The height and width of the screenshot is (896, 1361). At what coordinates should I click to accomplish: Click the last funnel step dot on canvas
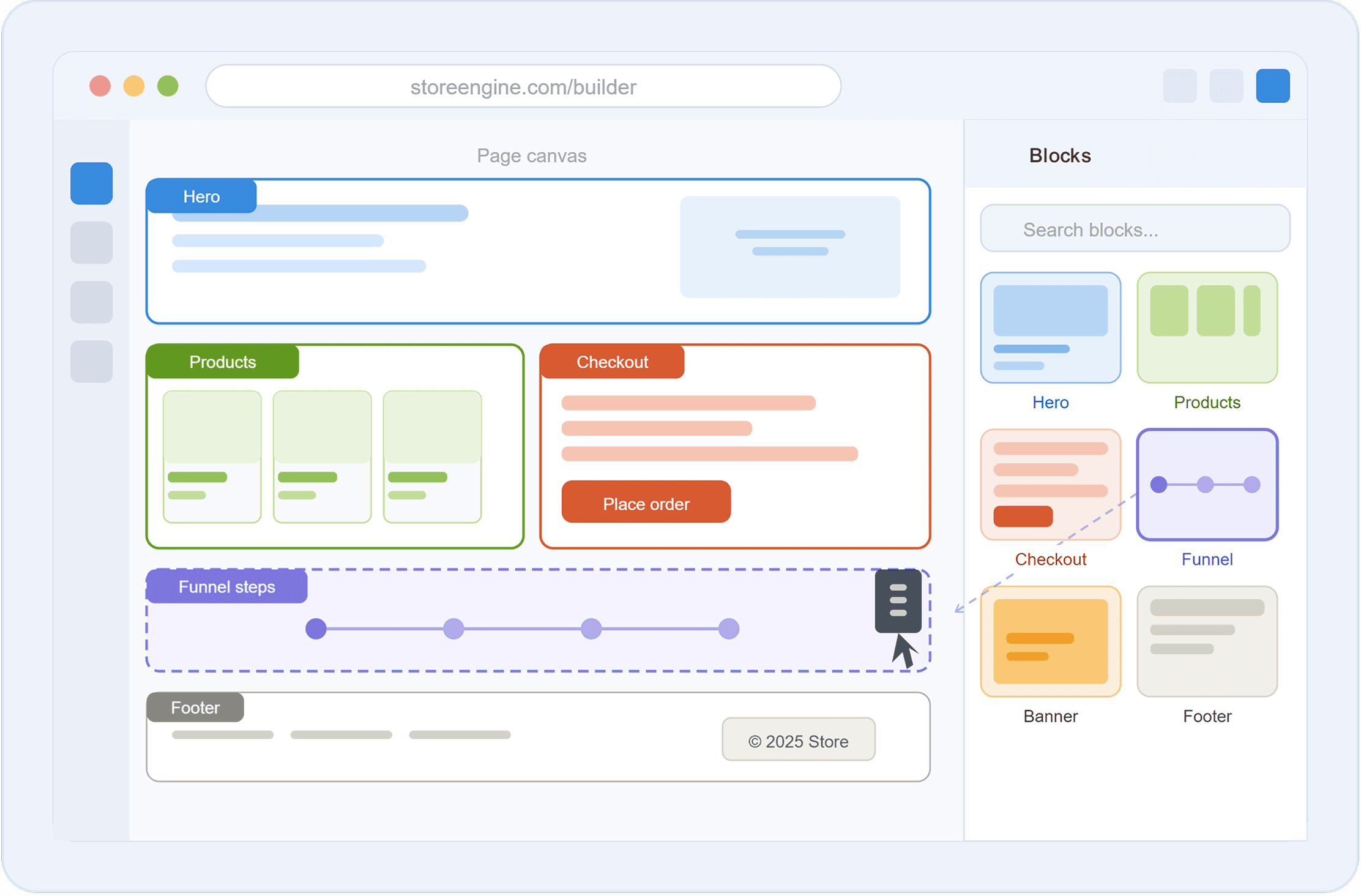click(x=729, y=629)
